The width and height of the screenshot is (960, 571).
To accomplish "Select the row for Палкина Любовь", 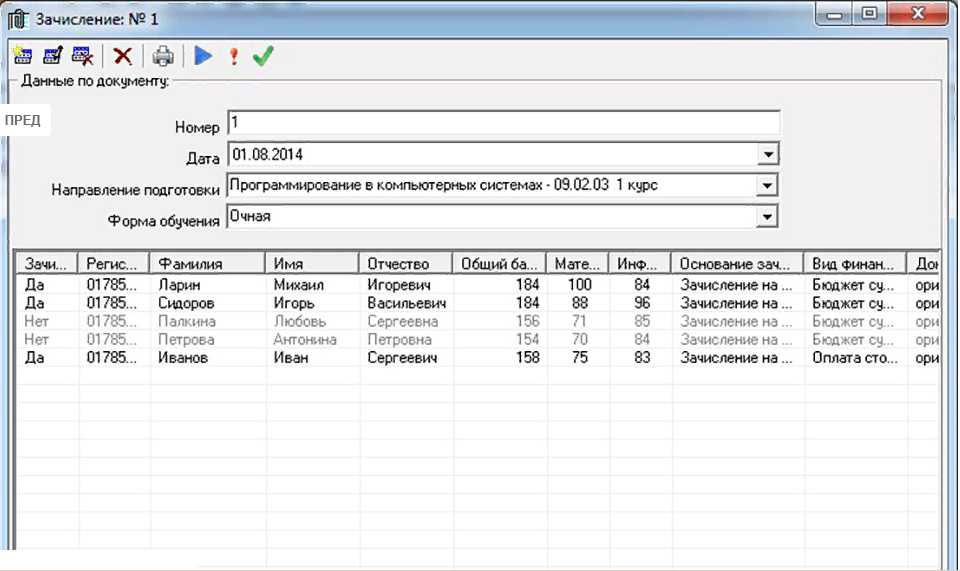I will point(180,322).
